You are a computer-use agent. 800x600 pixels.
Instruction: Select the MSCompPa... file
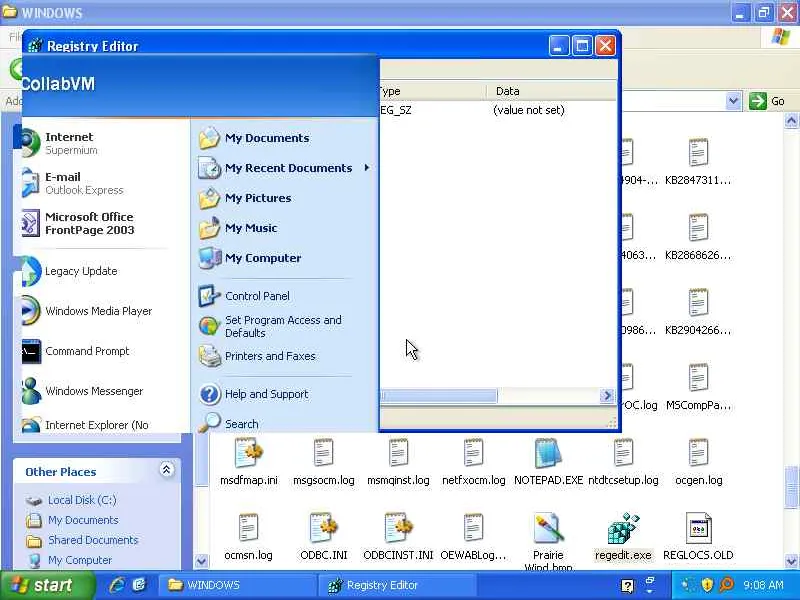tap(698, 387)
